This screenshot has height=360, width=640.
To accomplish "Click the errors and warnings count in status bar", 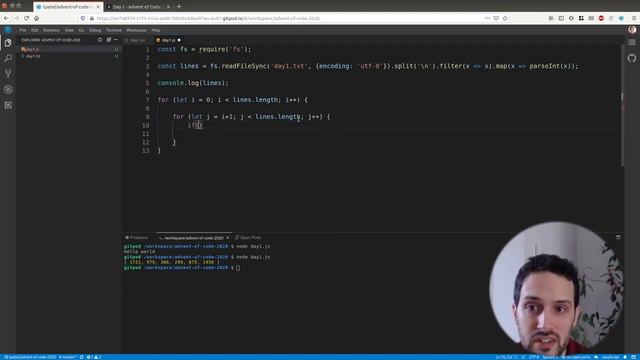I will point(94,357).
